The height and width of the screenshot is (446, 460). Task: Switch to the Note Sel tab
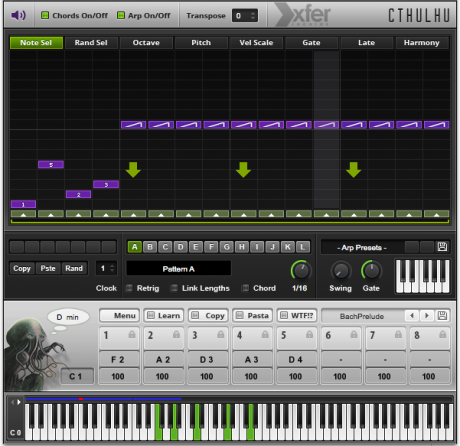tap(36, 43)
